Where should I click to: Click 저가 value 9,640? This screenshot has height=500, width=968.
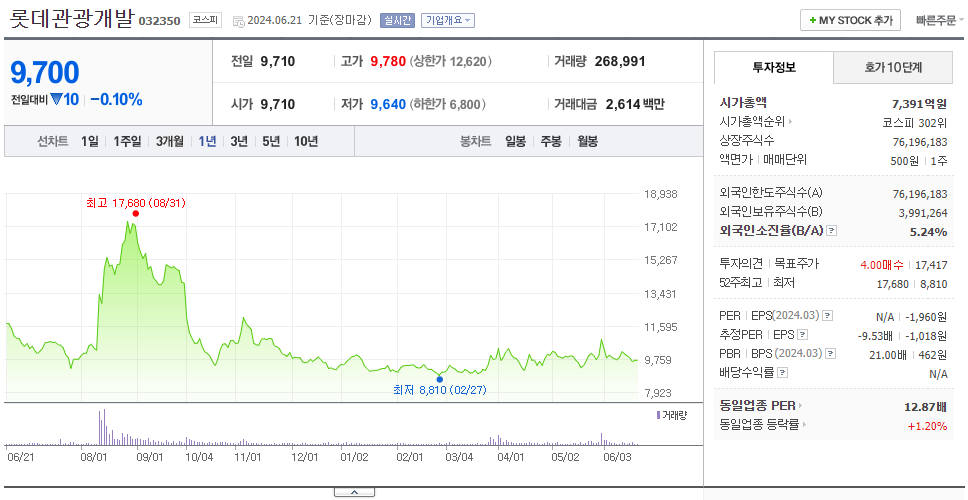(x=388, y=104)
